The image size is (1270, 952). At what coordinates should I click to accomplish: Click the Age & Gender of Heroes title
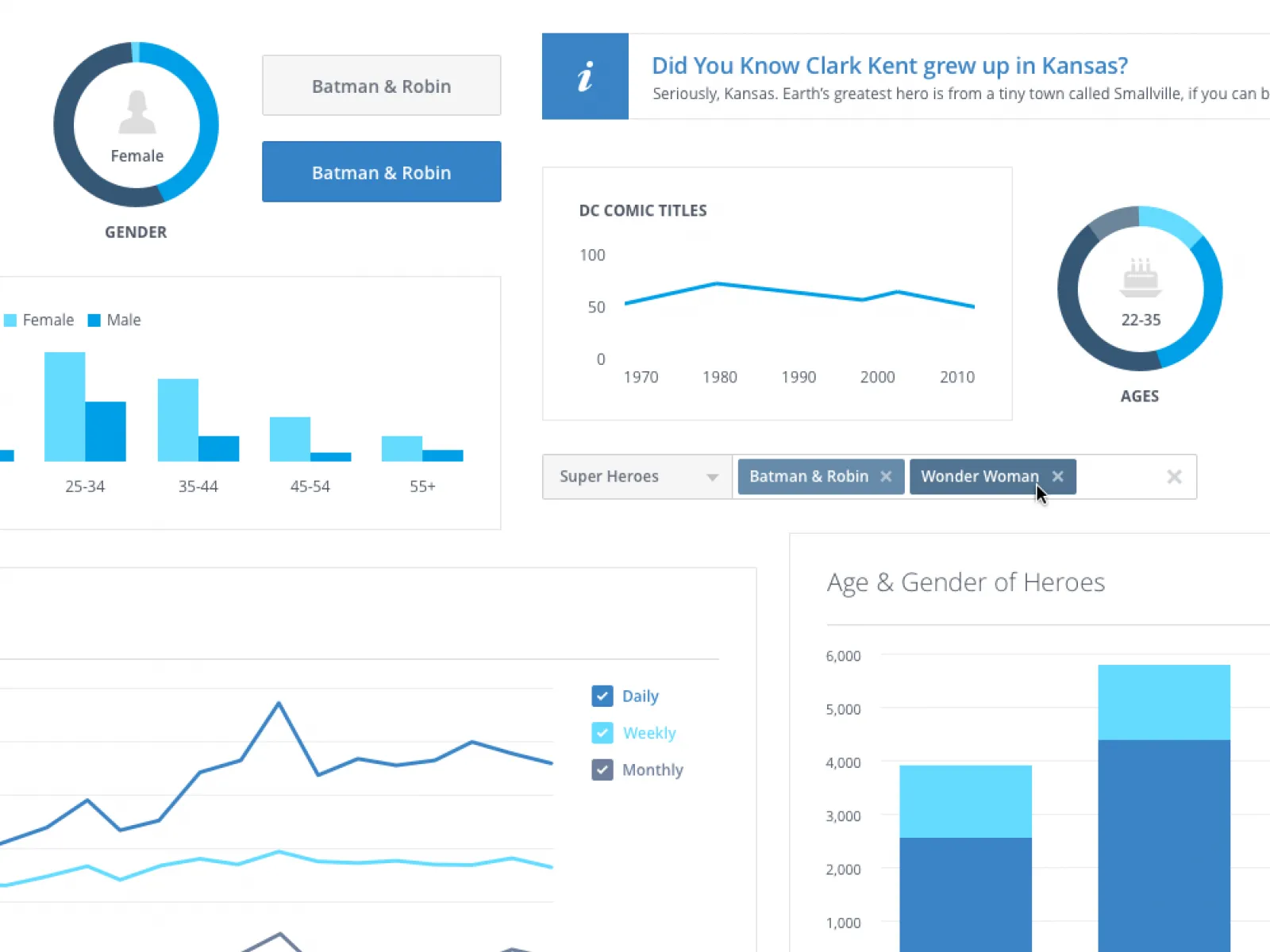pos(965,582)
